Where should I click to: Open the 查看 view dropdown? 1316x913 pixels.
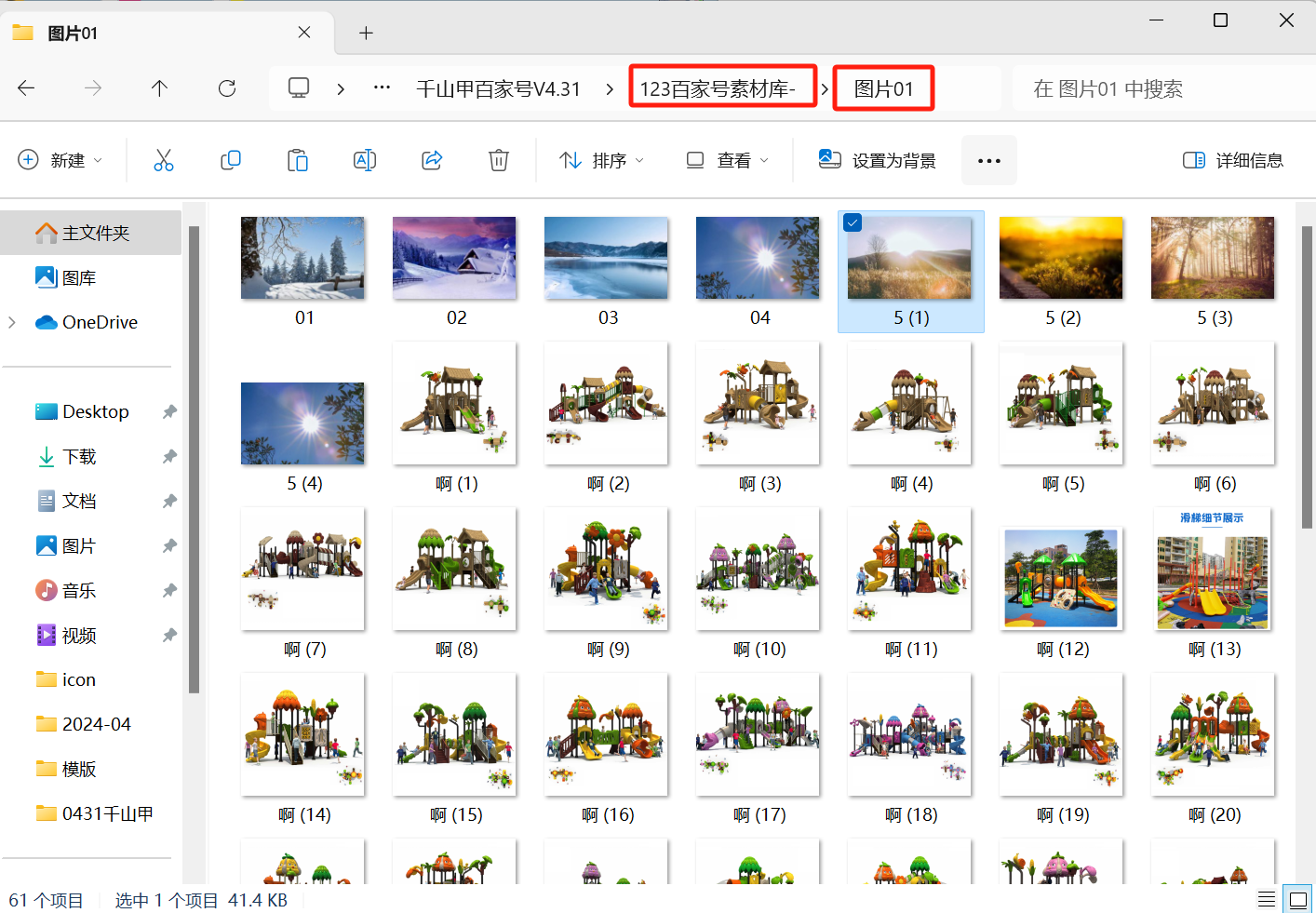pyautogui.click(x=728, y=160)
